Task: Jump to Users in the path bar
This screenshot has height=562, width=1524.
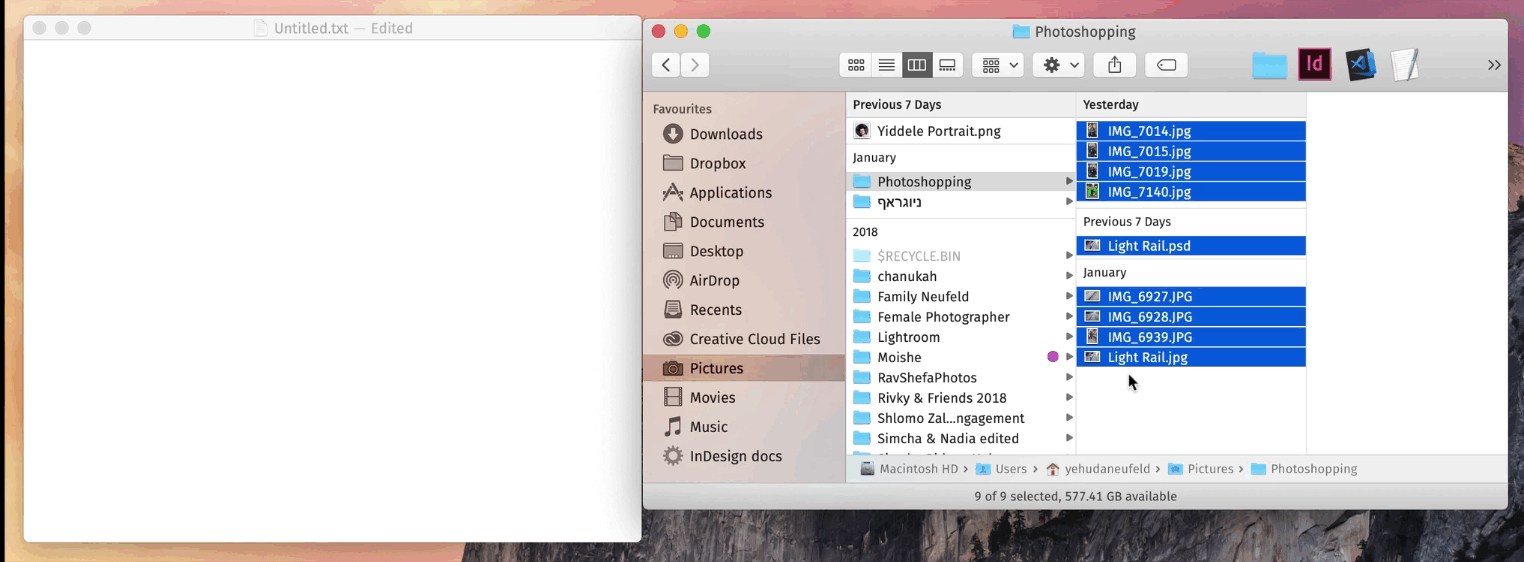Action: pos(1010,469)
